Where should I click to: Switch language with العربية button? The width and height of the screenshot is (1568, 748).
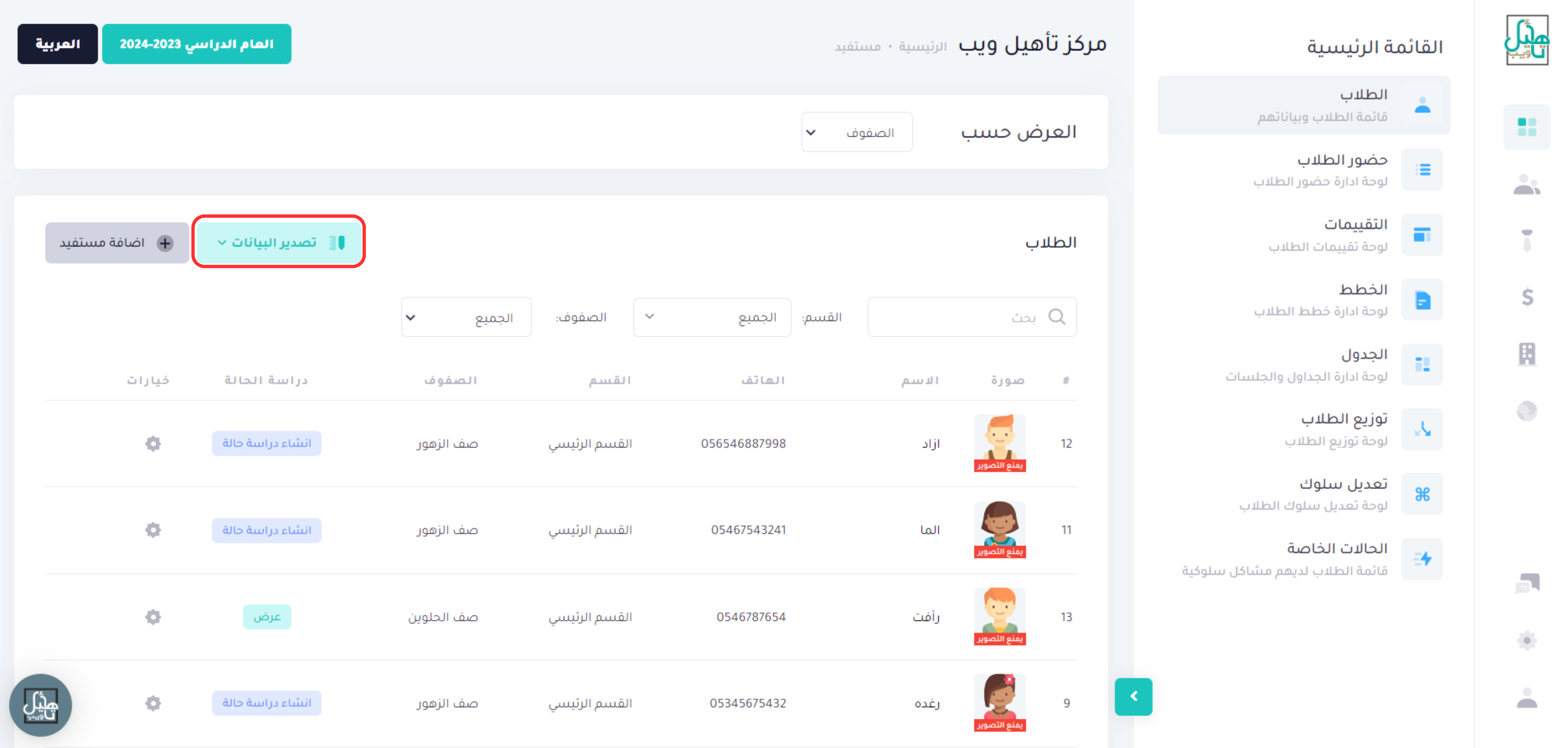58,44
